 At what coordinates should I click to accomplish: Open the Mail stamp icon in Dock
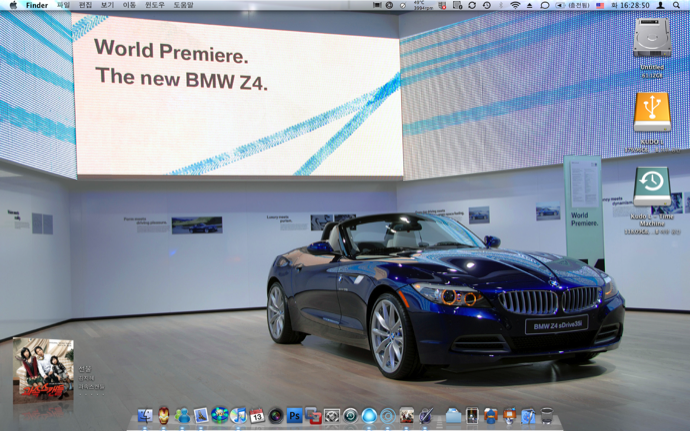(201, 416)
